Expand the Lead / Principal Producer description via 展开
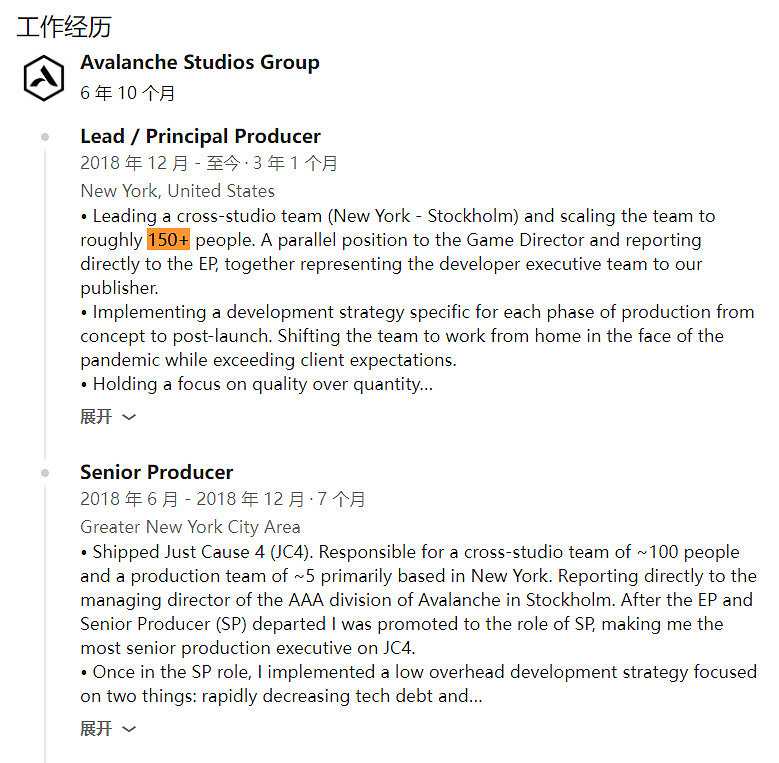The image size is (779, 763). pos(96,417)
